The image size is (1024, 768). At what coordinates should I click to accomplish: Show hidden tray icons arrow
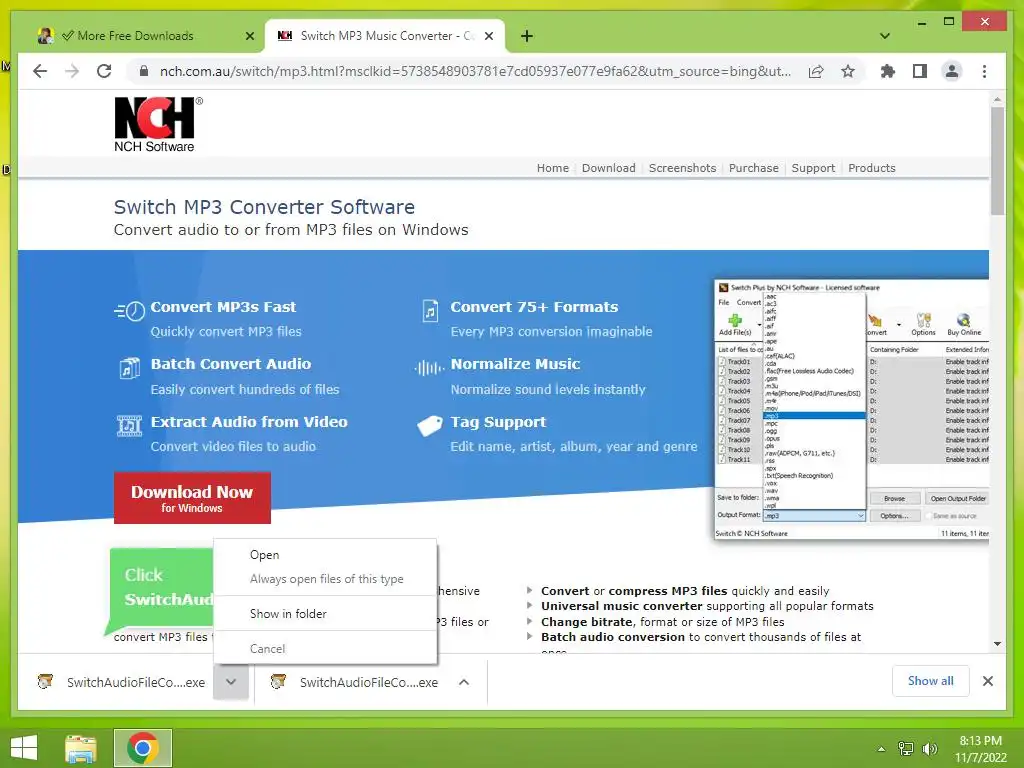882,749
